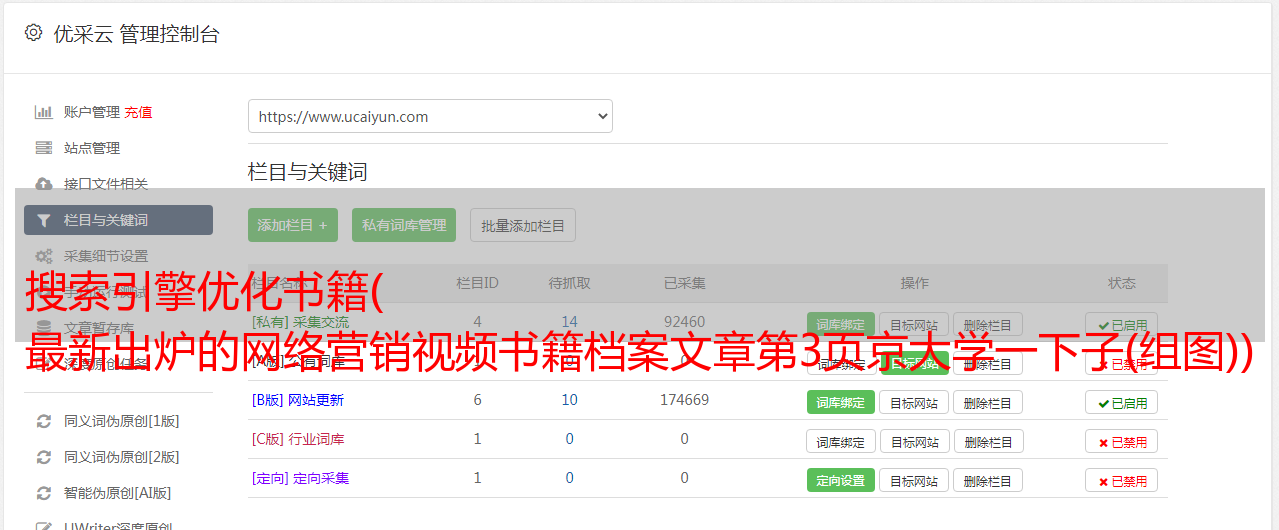This screenshot has width=1279, height=530.
Task: Toggle 已禁用 status for 定向采集 row
Action: tap(1121, 480)
